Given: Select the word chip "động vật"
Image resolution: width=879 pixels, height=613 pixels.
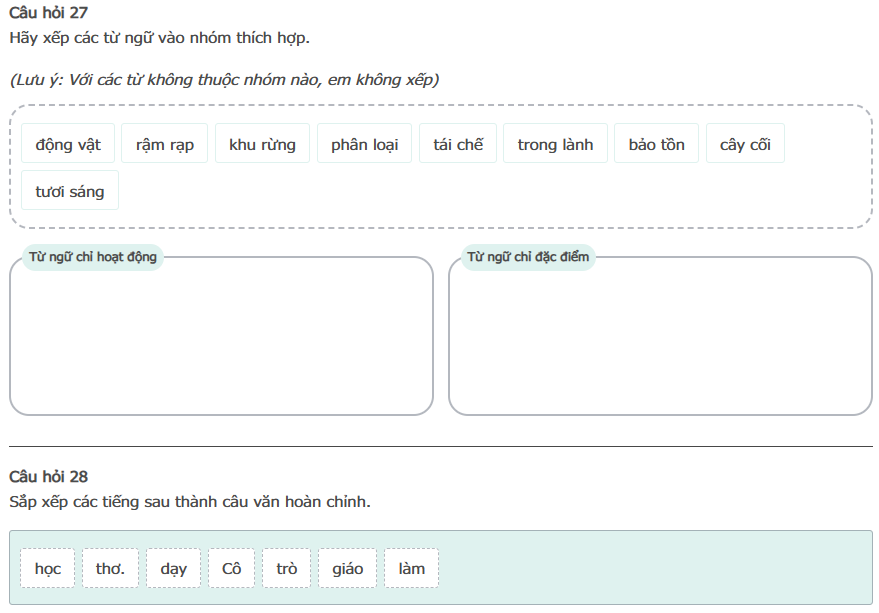Looking at the screenshot, I should pos(68,144).
